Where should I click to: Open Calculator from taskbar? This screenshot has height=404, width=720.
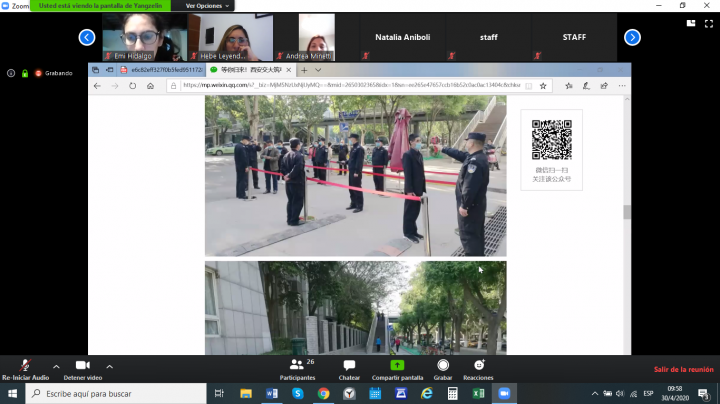pos(452,393)
